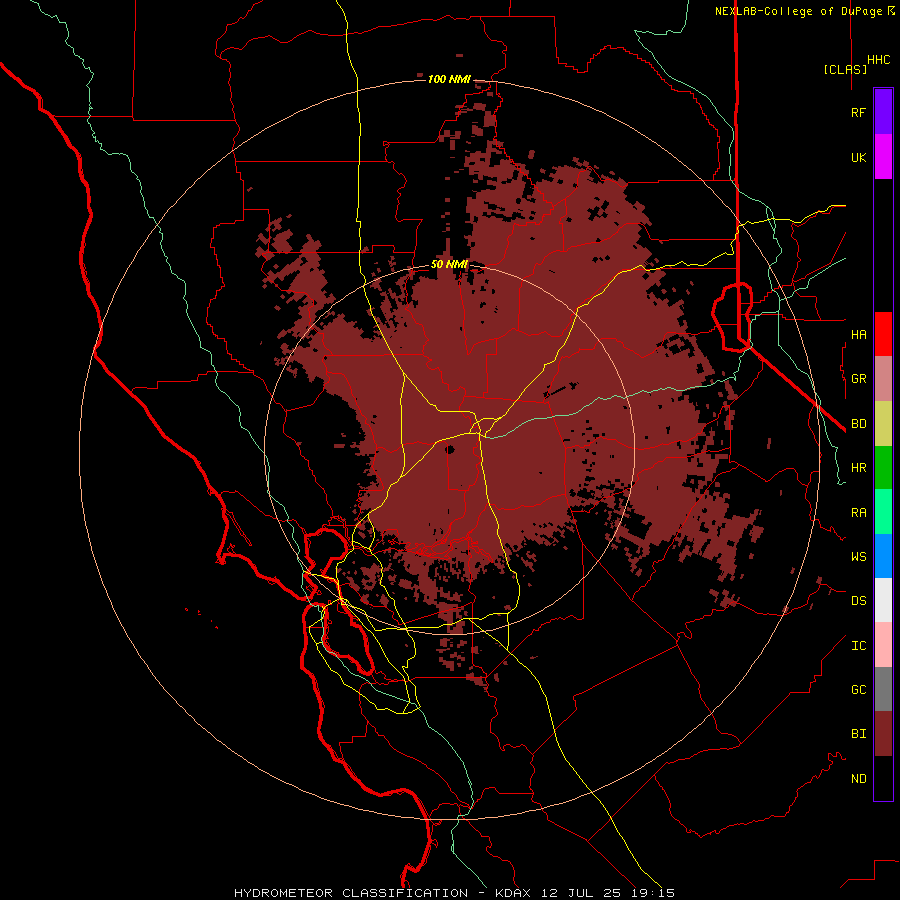Click the BD legend label
Screen dimensions: 900x900
858,424
